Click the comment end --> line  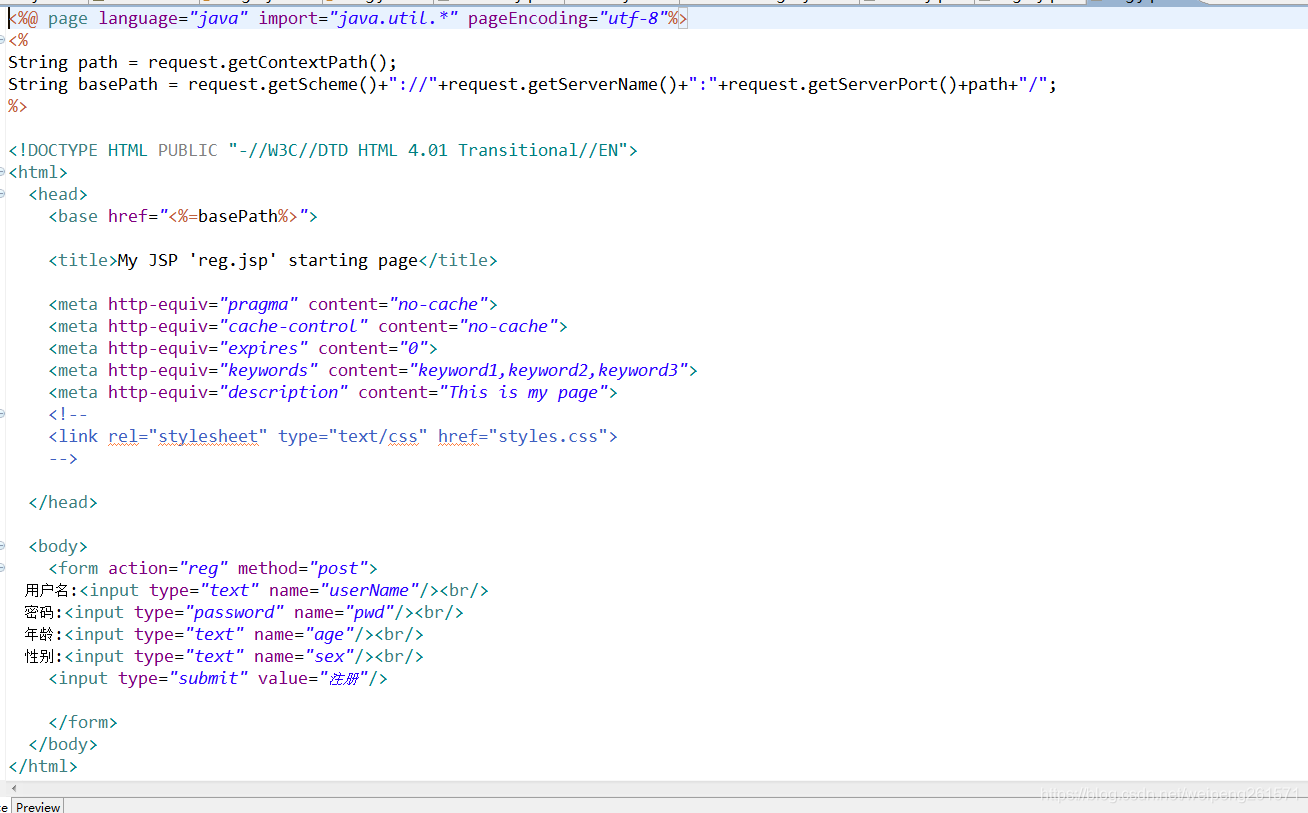coord(63,458)
